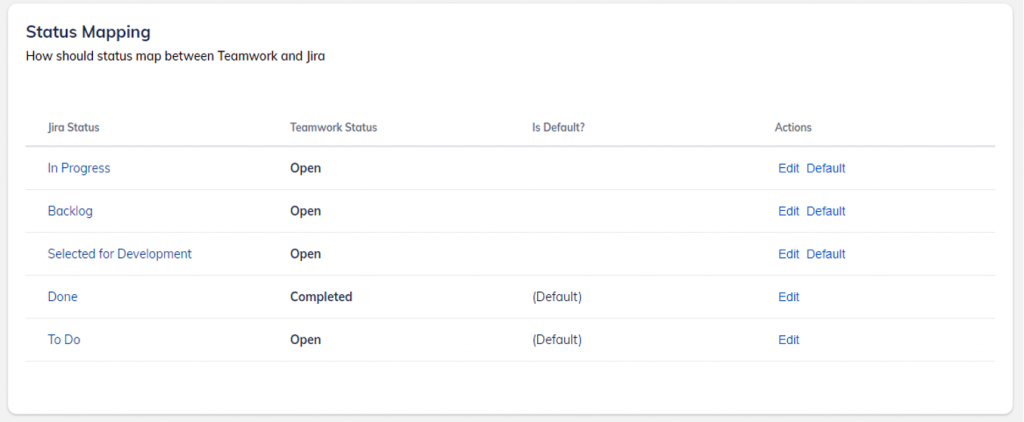Make the Backlog mapping the Default

(826, 211)
